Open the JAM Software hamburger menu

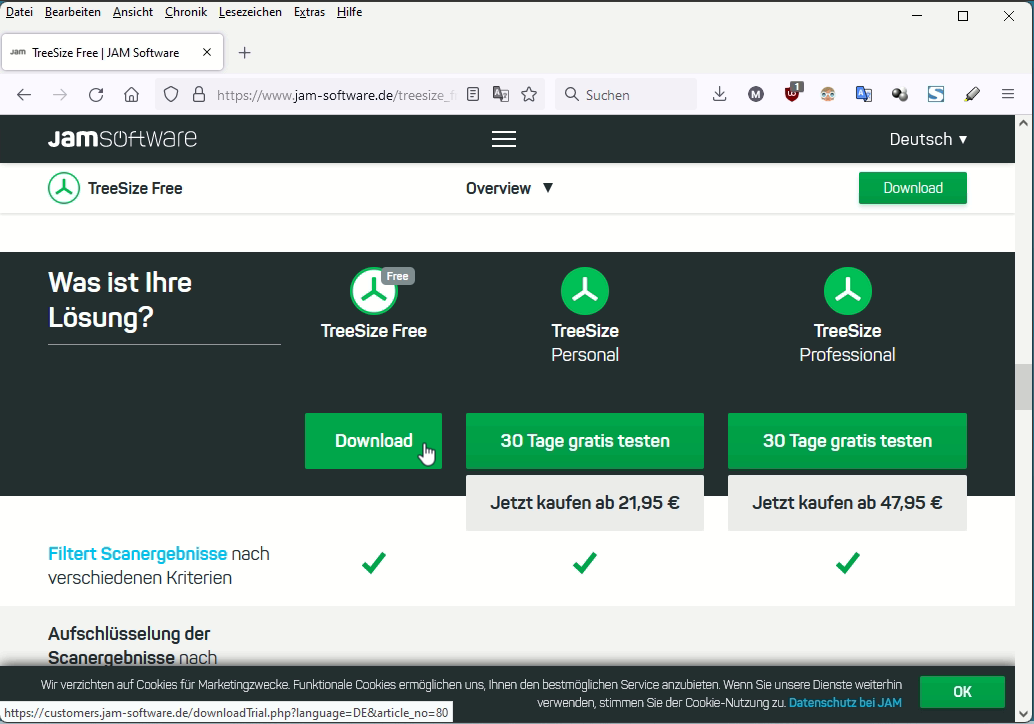[504, 139]
